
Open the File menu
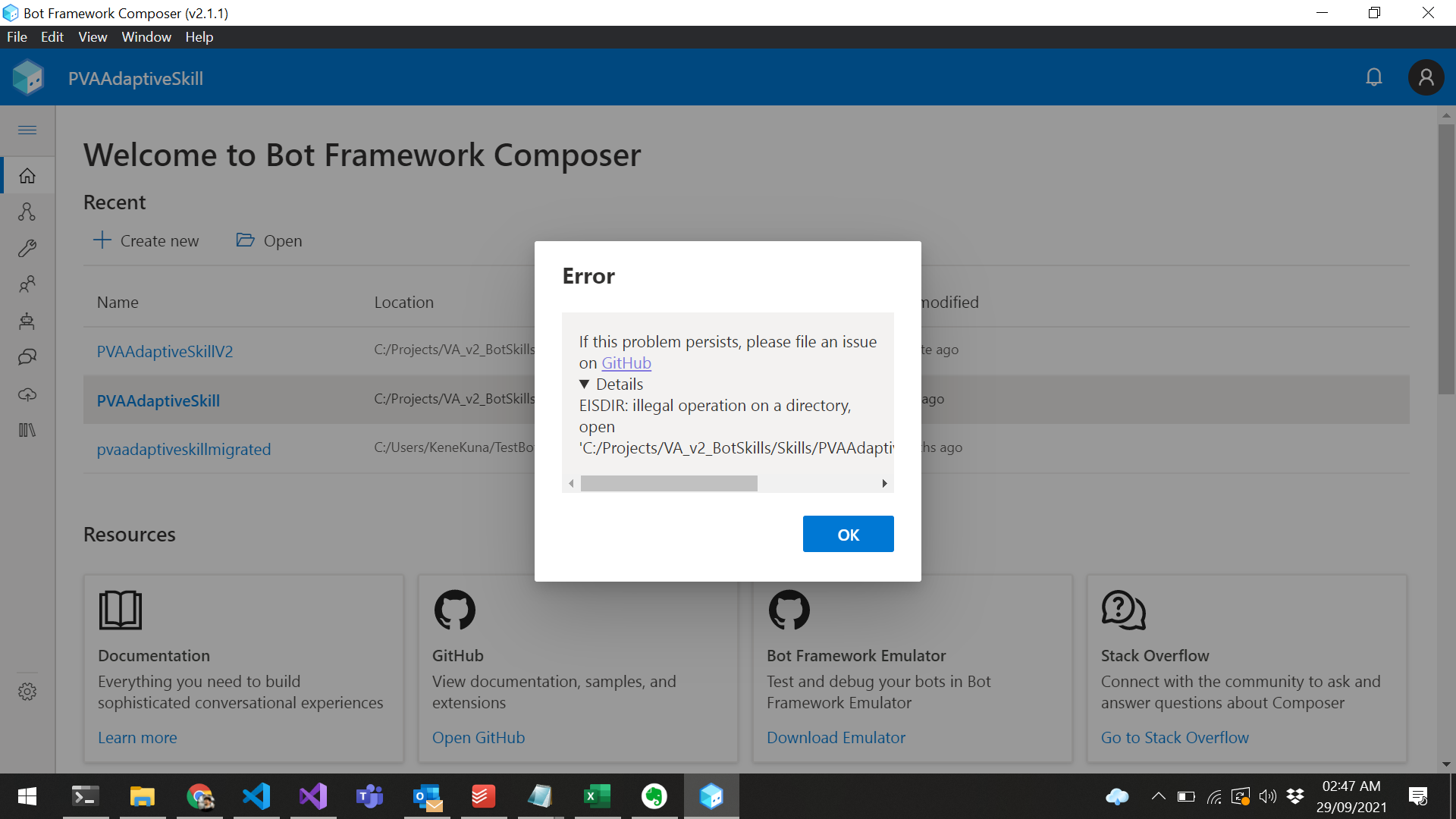[x=16, y=36]
